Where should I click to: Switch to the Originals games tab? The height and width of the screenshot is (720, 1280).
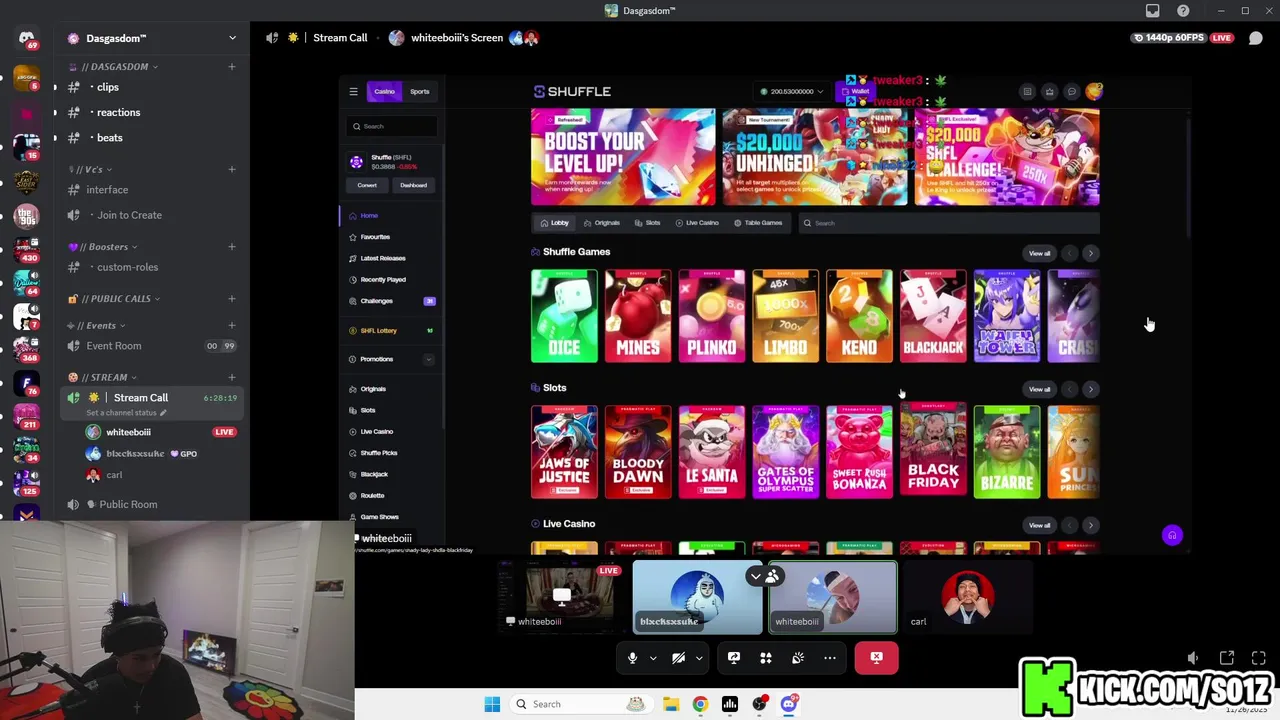[602, 223]
